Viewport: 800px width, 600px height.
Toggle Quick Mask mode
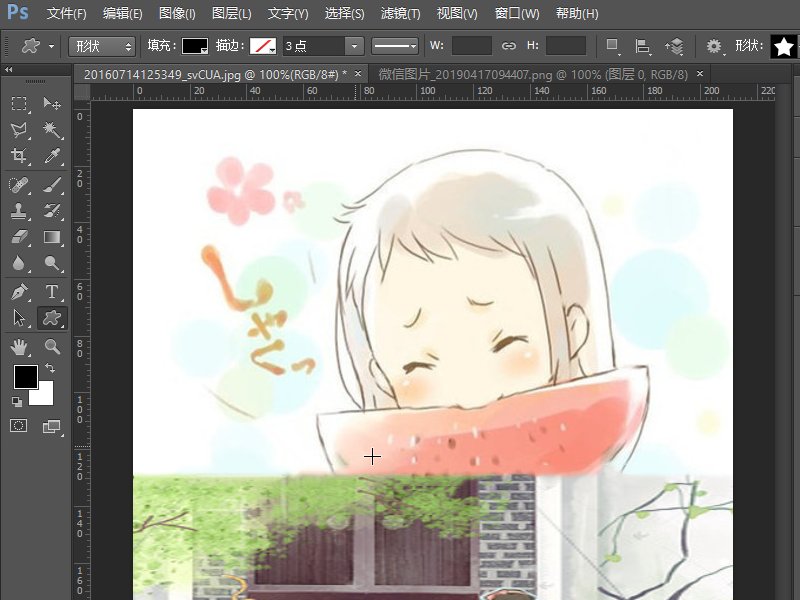tap(19, 426)
